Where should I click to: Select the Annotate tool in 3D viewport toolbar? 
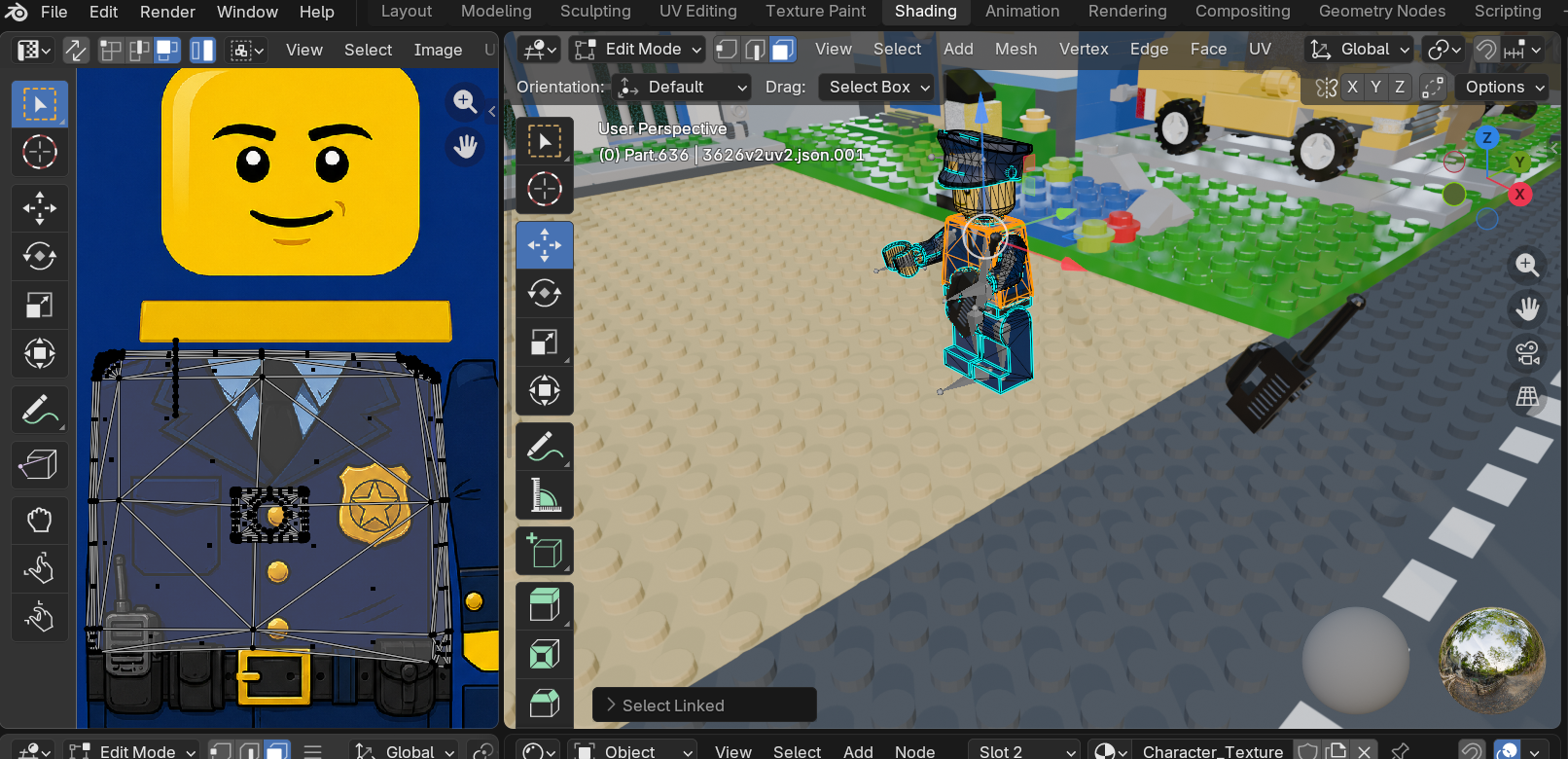545,447
